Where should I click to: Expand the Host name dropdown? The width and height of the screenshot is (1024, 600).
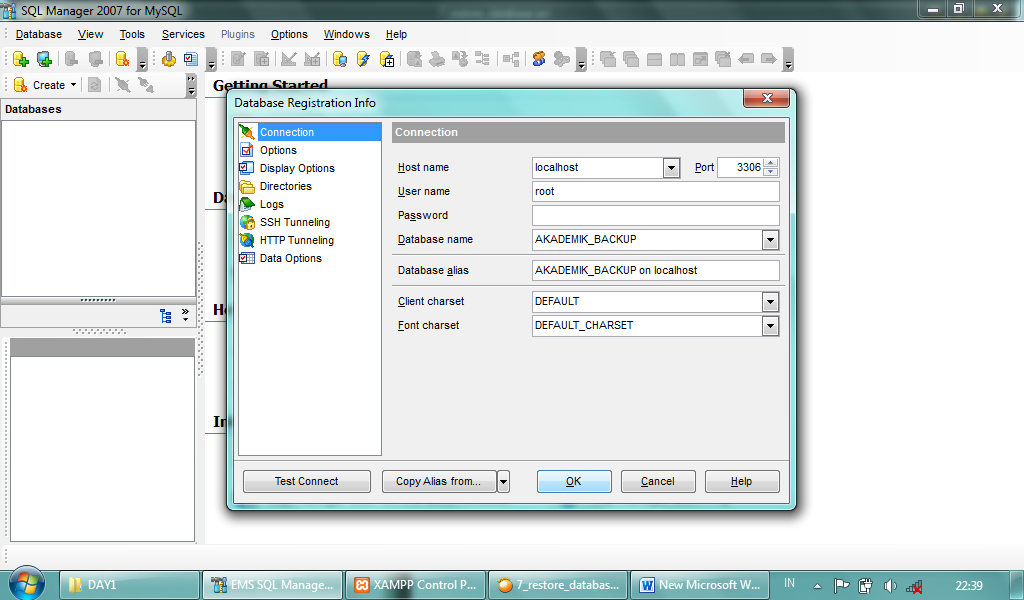(671, 168)
